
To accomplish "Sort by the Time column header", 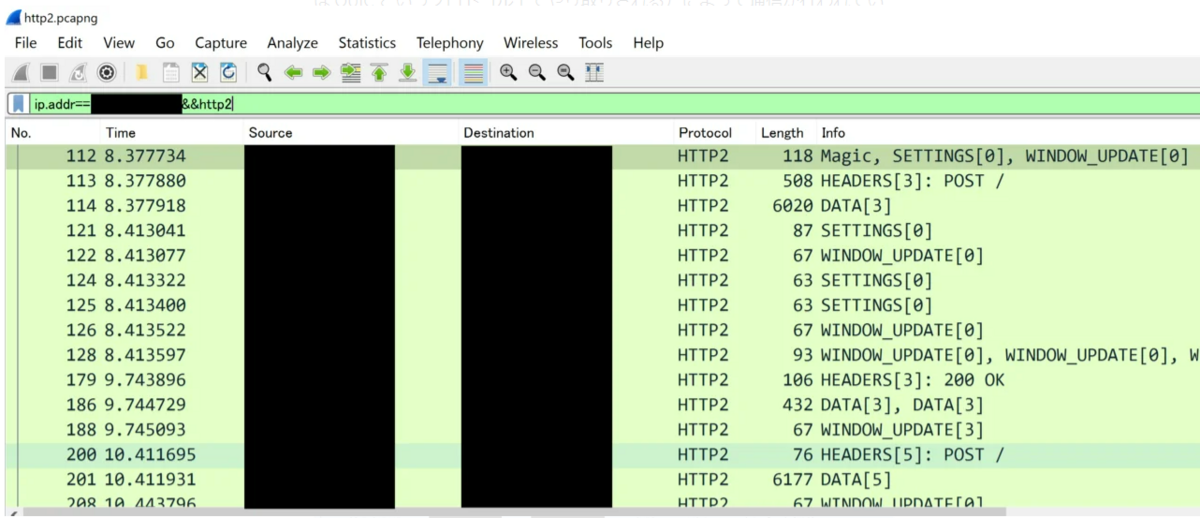I will [x=121, y=133].
